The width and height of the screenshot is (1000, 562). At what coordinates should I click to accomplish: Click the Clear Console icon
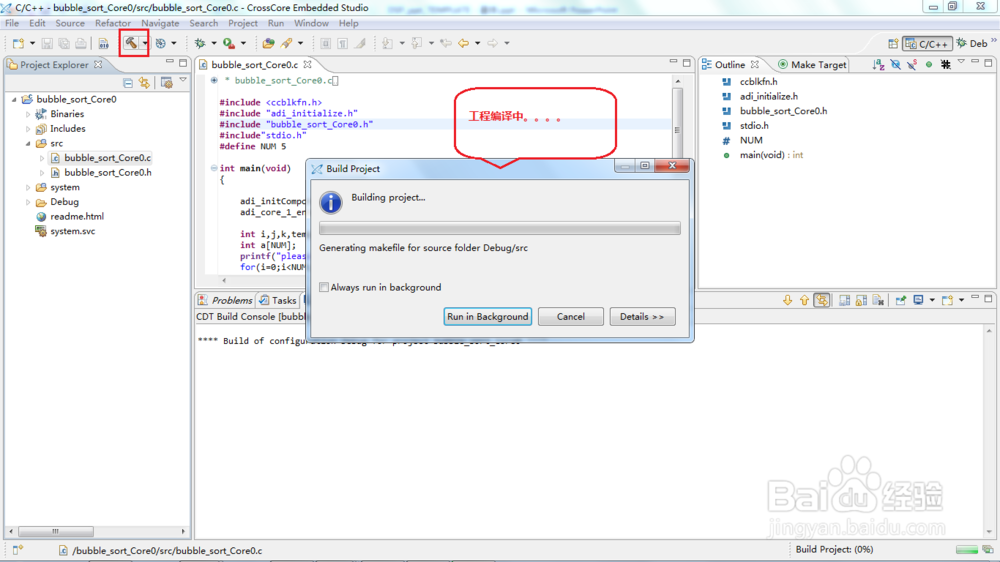click(x=878, y=300)
